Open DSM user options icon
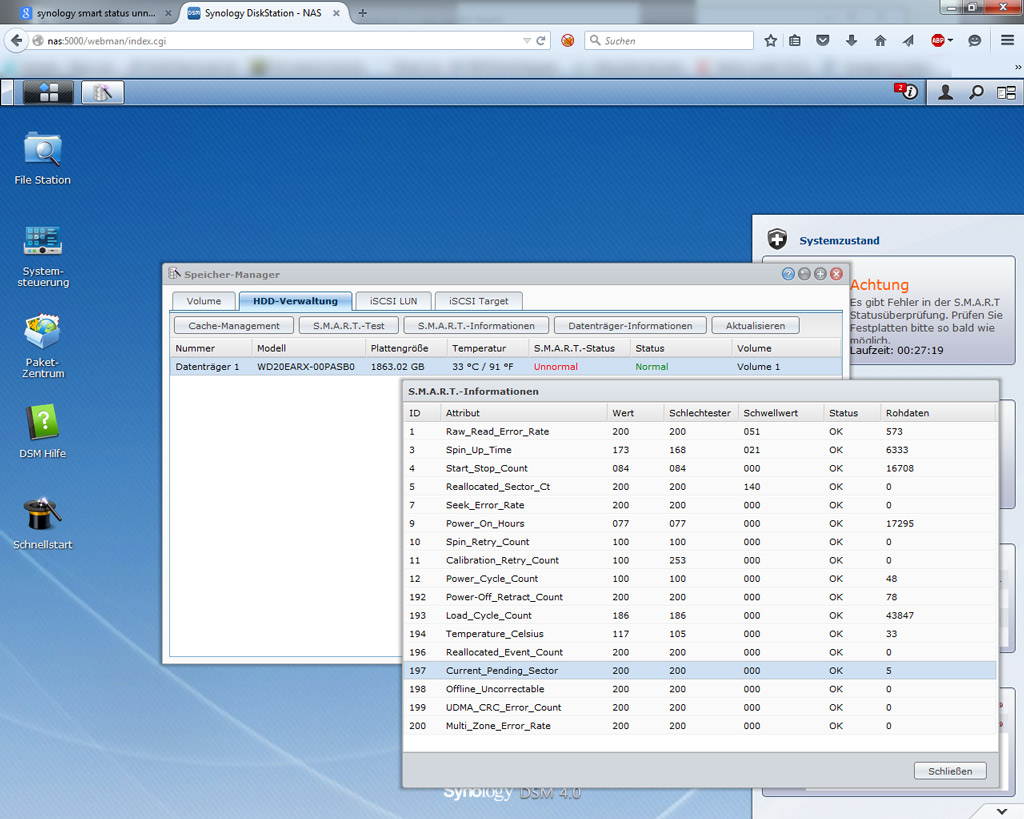Screen dimensions: 1024x819 pyautogui.click(x=945, y=93)
